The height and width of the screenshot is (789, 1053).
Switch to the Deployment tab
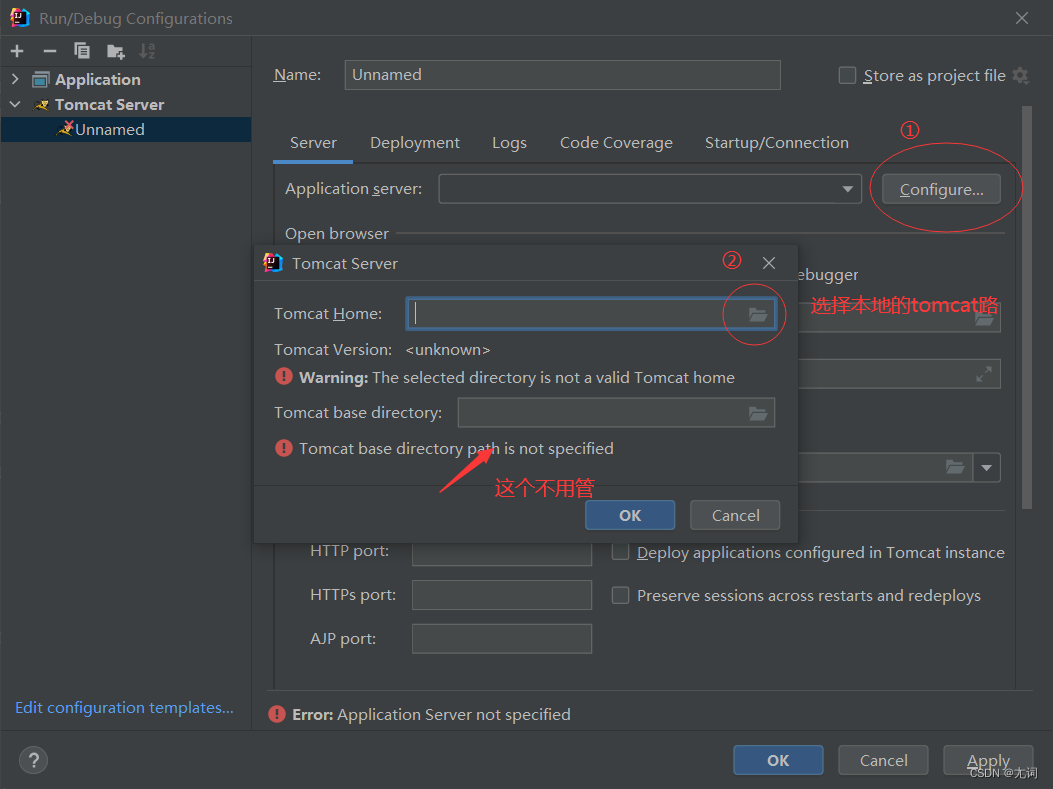coord(414,143)
